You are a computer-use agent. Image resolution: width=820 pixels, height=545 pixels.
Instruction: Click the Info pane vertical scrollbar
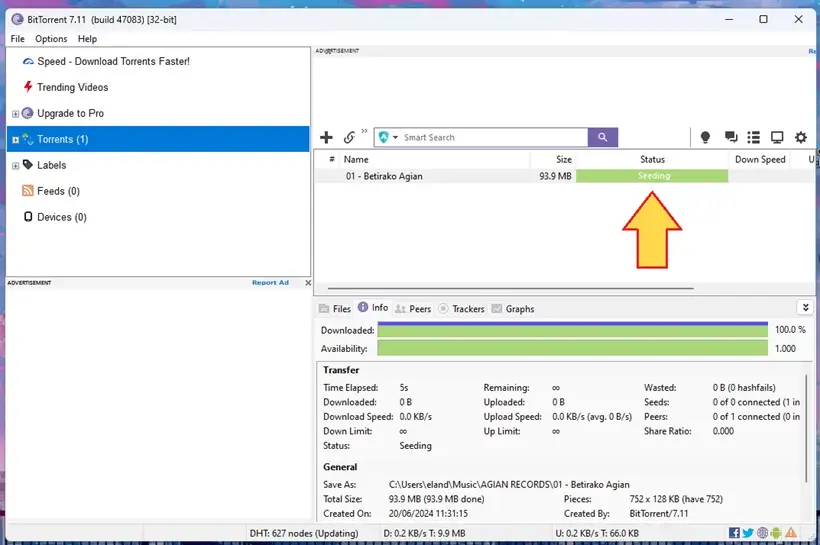tap(806, 429)
